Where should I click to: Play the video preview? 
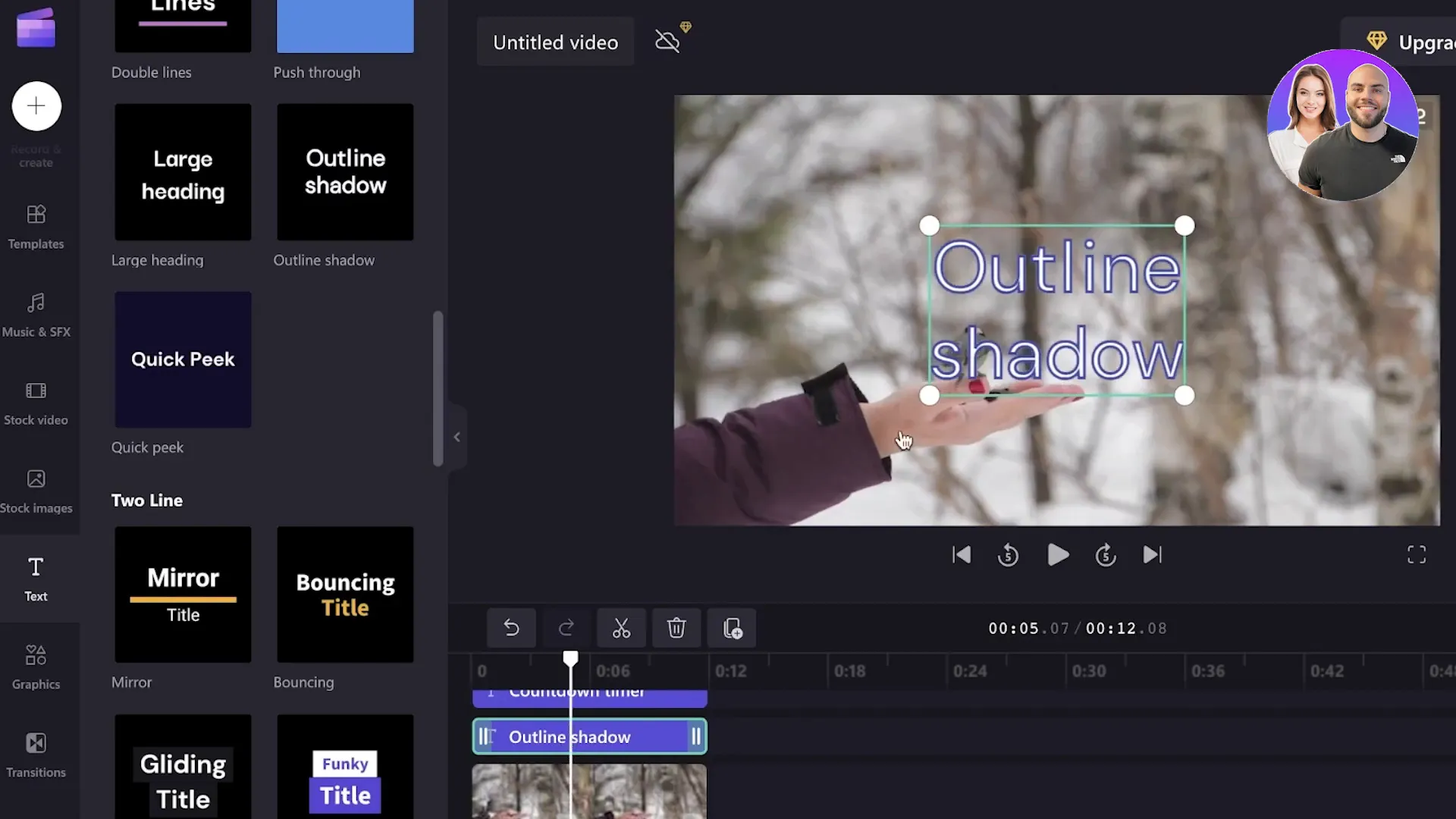point(1058,555)
